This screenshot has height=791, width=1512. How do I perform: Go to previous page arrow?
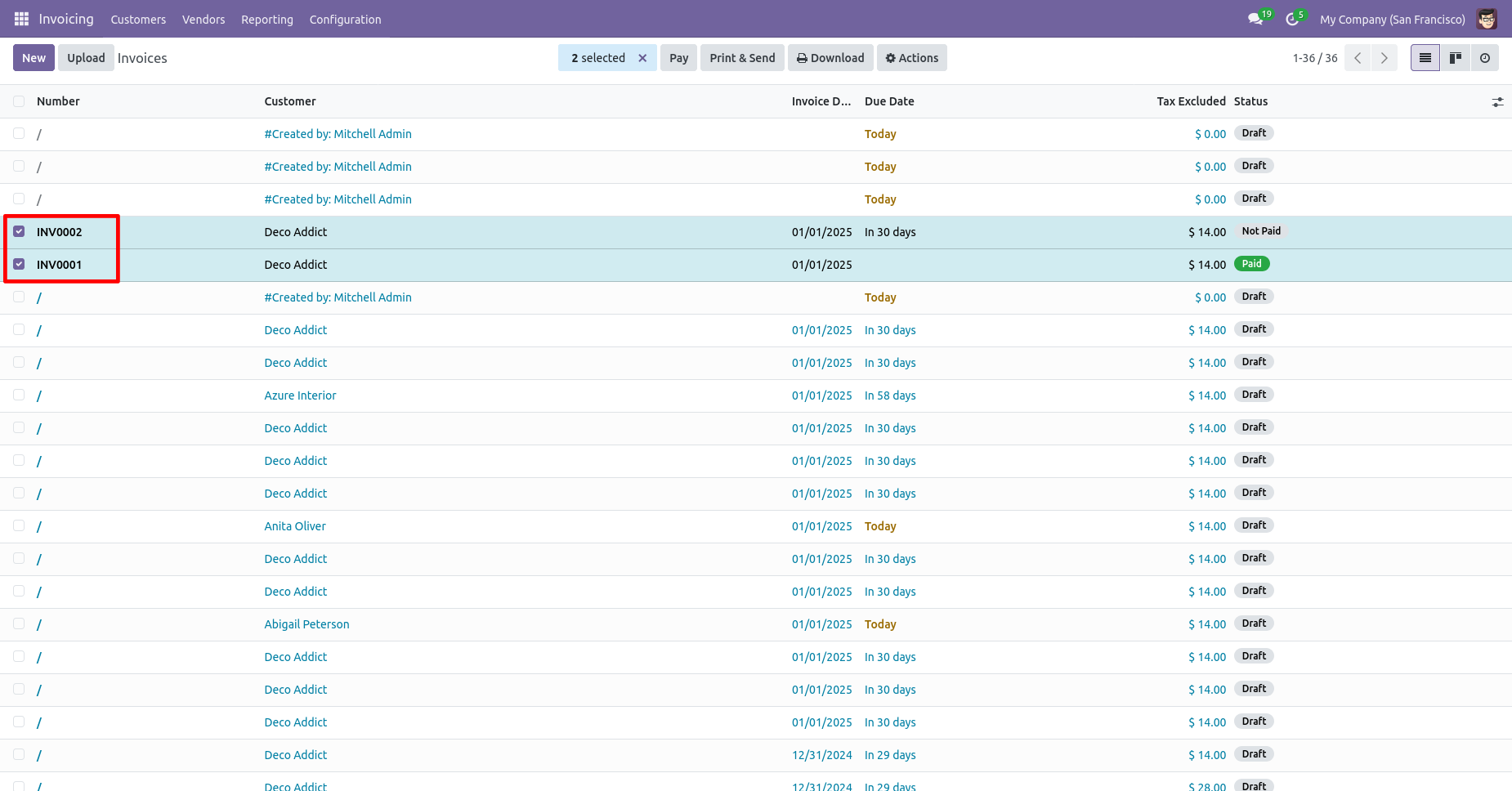(x=1358, y=58)
